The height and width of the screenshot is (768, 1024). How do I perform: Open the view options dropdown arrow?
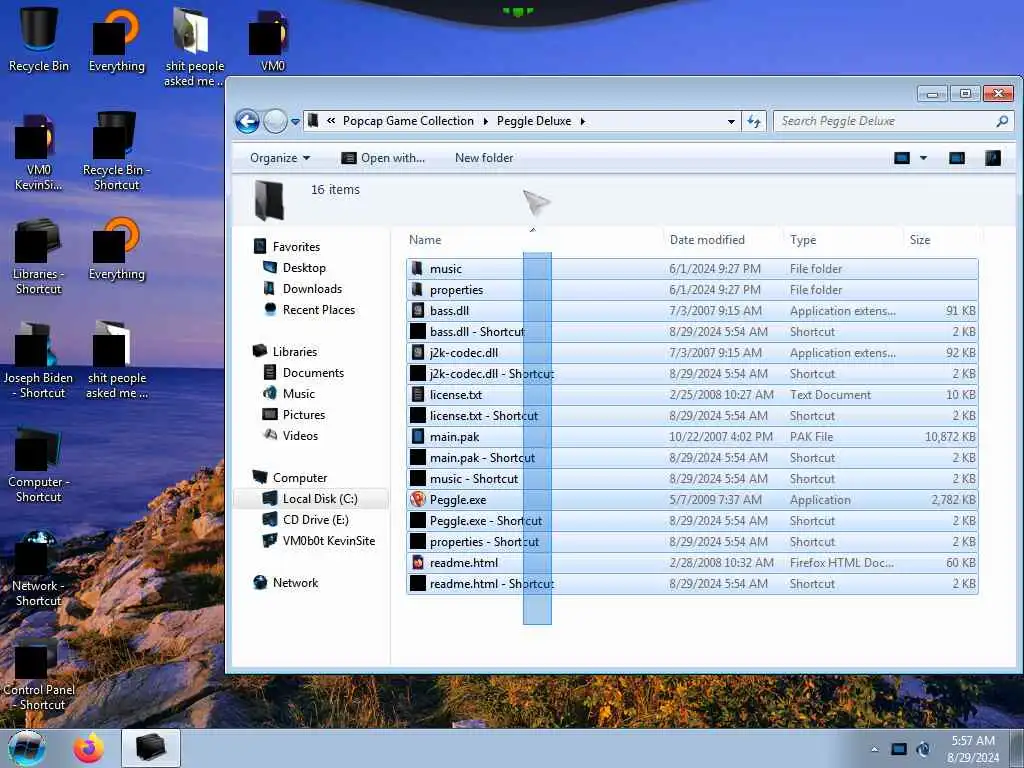pyautogui.click(x=923, y=158)
